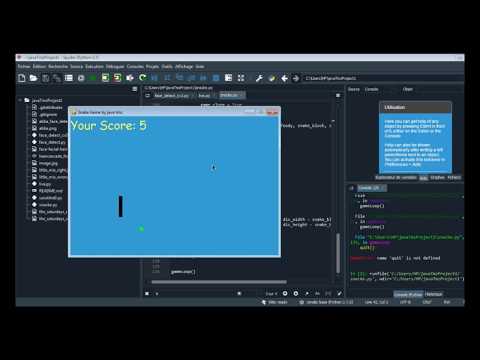Re-run the last script with the green arrow
480x360 pixels.
point(142,78)
